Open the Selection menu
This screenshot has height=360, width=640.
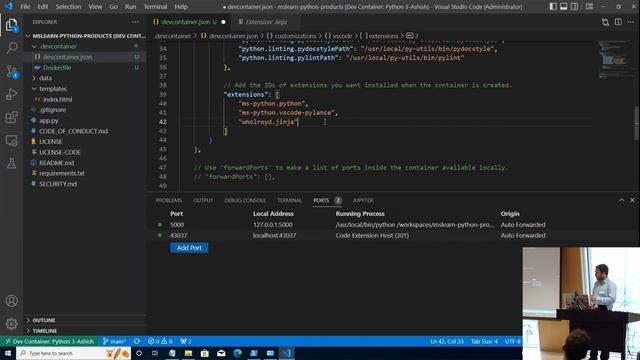68,7
